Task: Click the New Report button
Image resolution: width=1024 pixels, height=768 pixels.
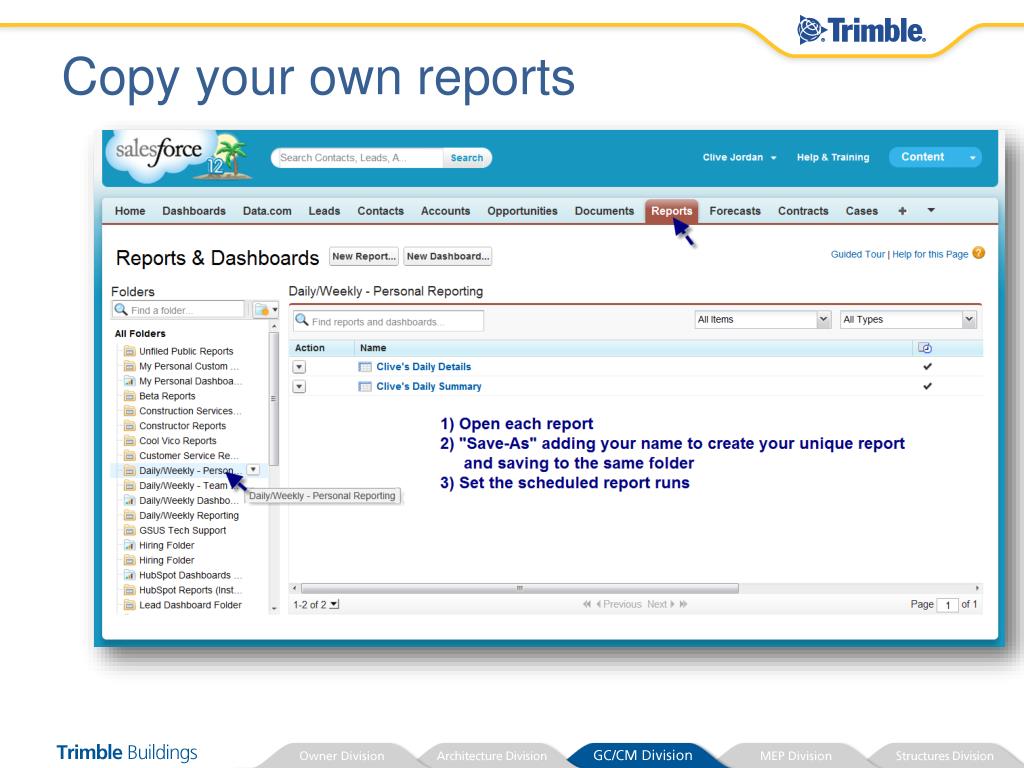Action: (x=364, y=256)
